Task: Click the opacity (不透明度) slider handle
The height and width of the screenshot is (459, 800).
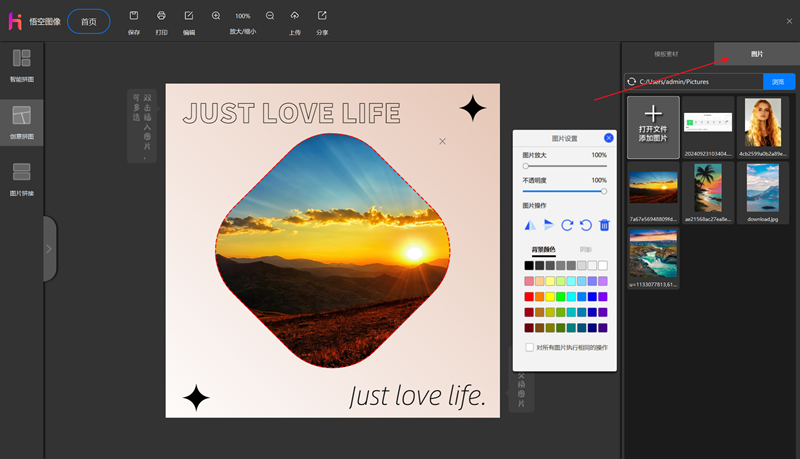Action: 604,190
